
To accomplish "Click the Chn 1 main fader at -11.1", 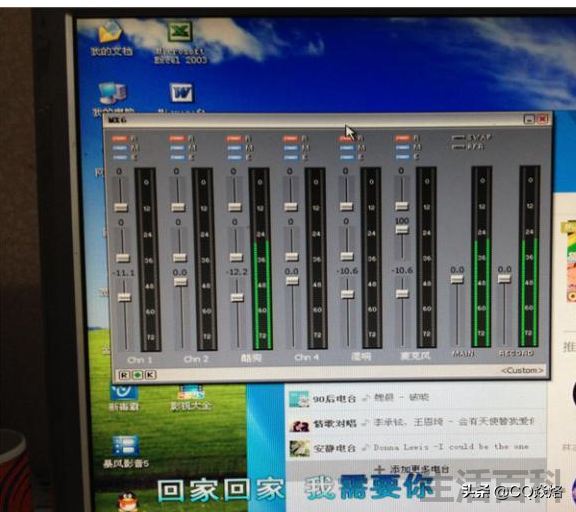I will tap(124, 297).
